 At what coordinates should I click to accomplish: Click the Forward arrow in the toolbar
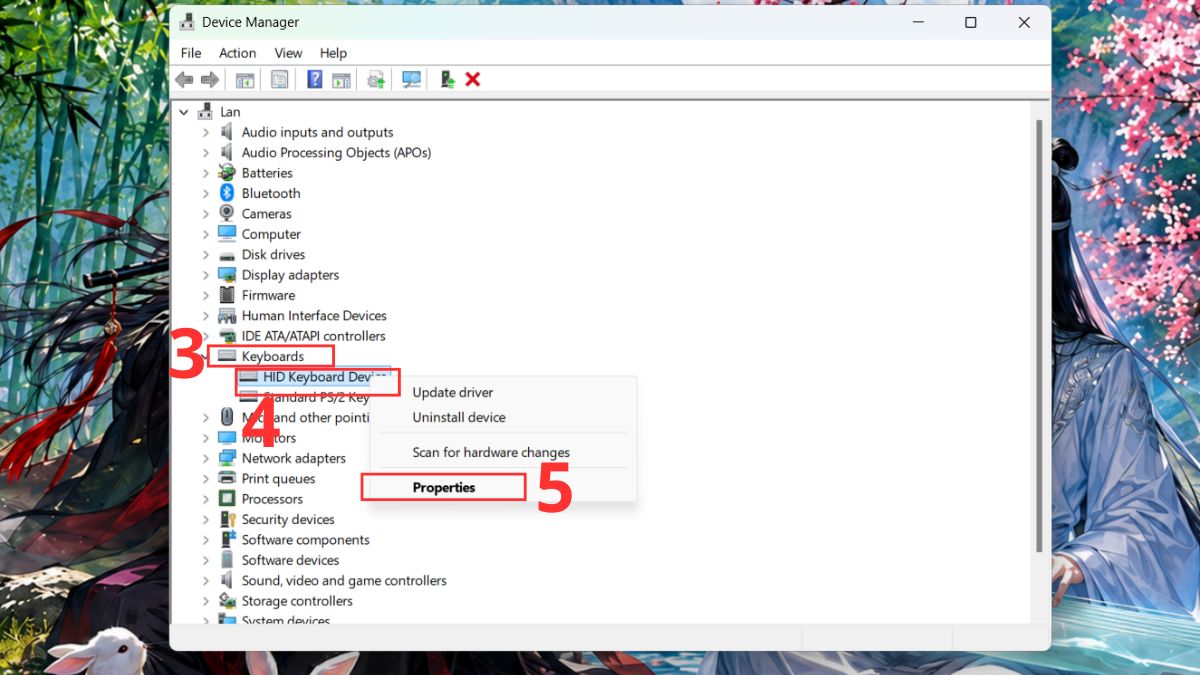[209, 79]
